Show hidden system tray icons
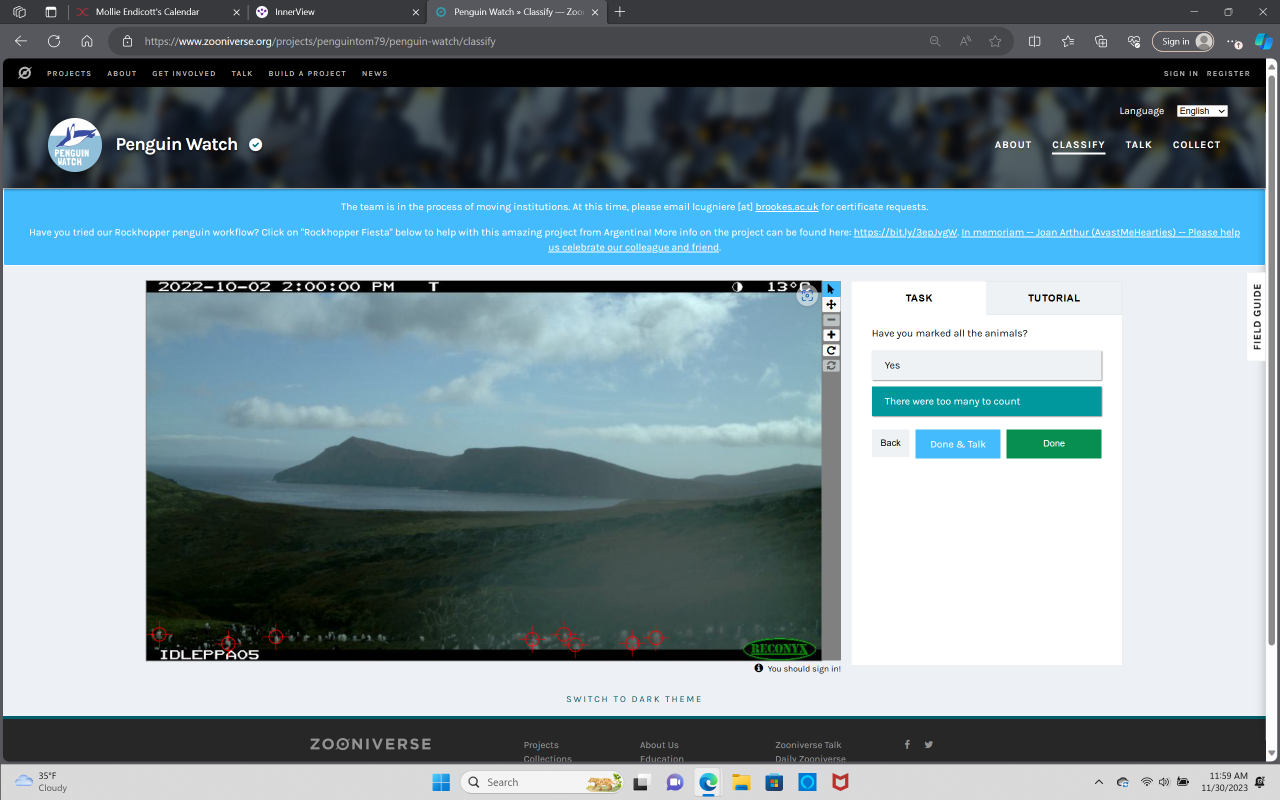Viewport: 1280px width, 800px height. pyautogui.click(x=1099, y=782)
